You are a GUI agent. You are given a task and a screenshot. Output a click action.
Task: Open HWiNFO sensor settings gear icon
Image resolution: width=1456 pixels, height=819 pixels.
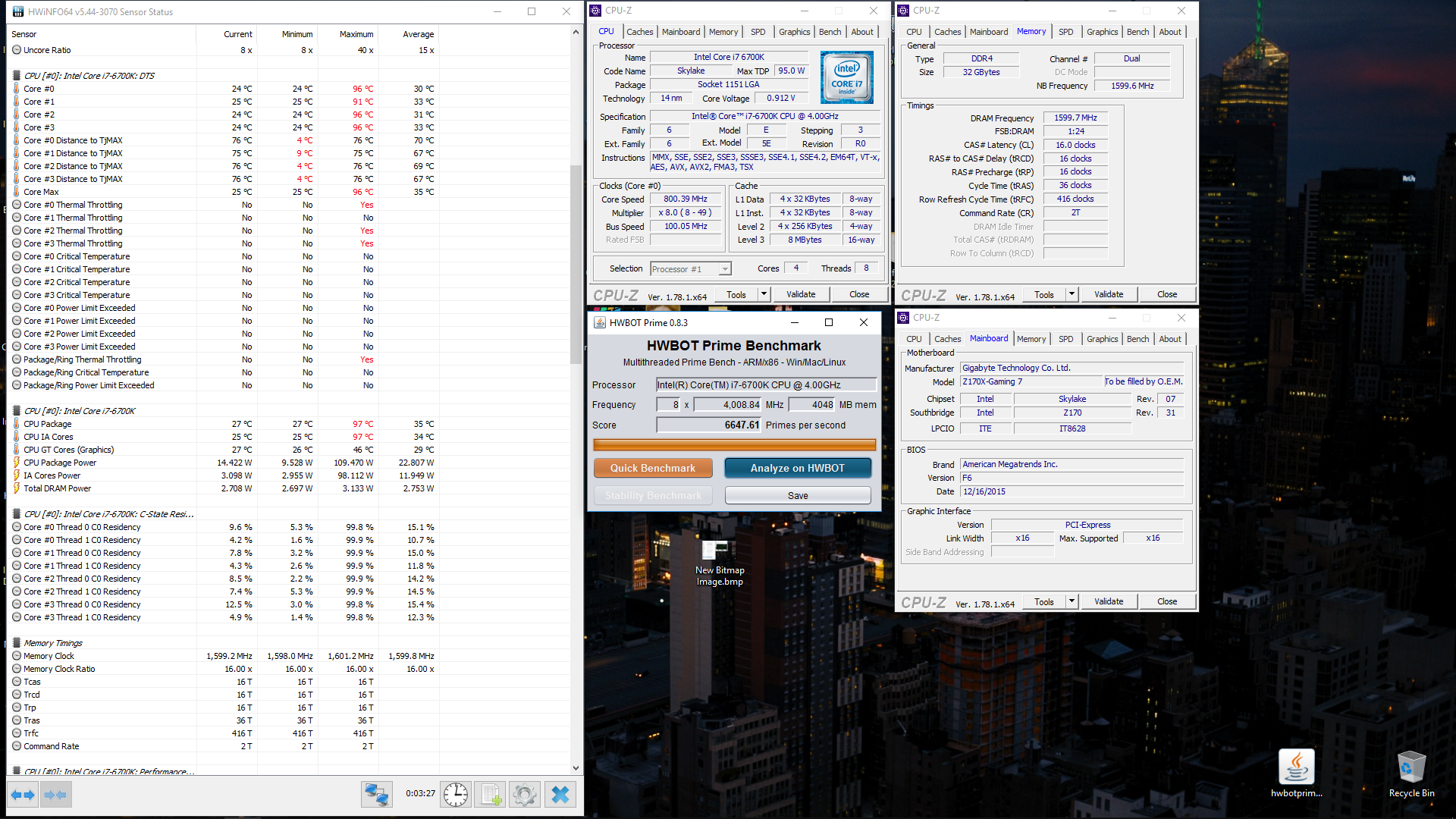pyautogui.click(x=525, y=794)
